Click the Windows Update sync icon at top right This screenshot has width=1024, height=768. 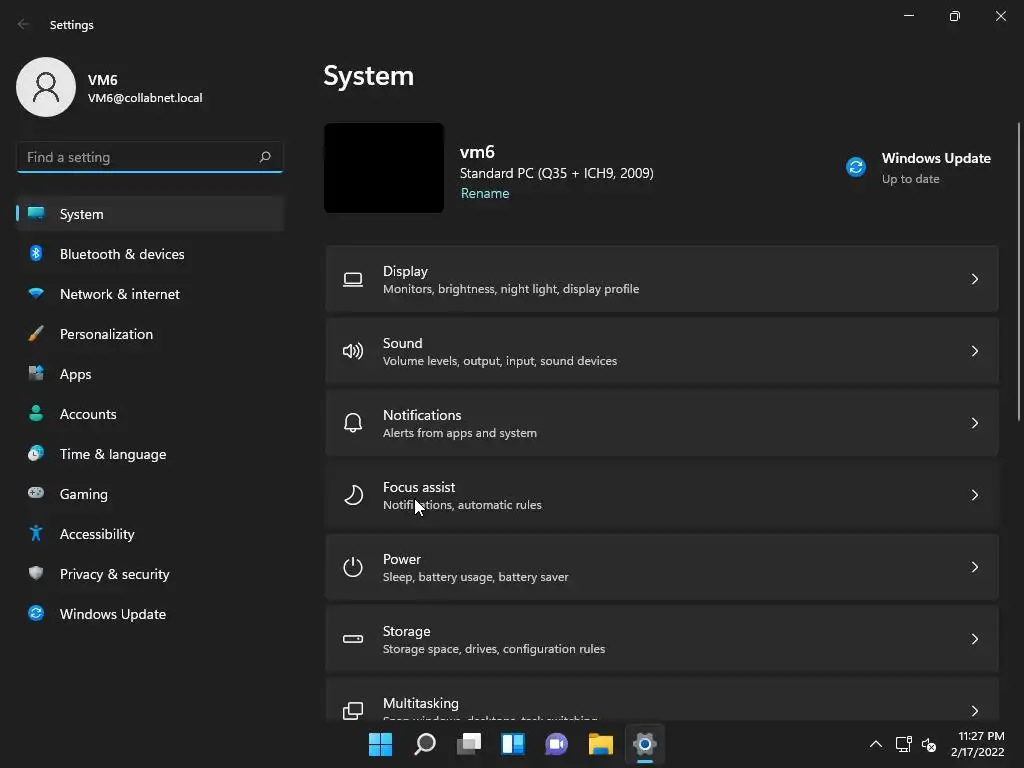coord(856,167)
